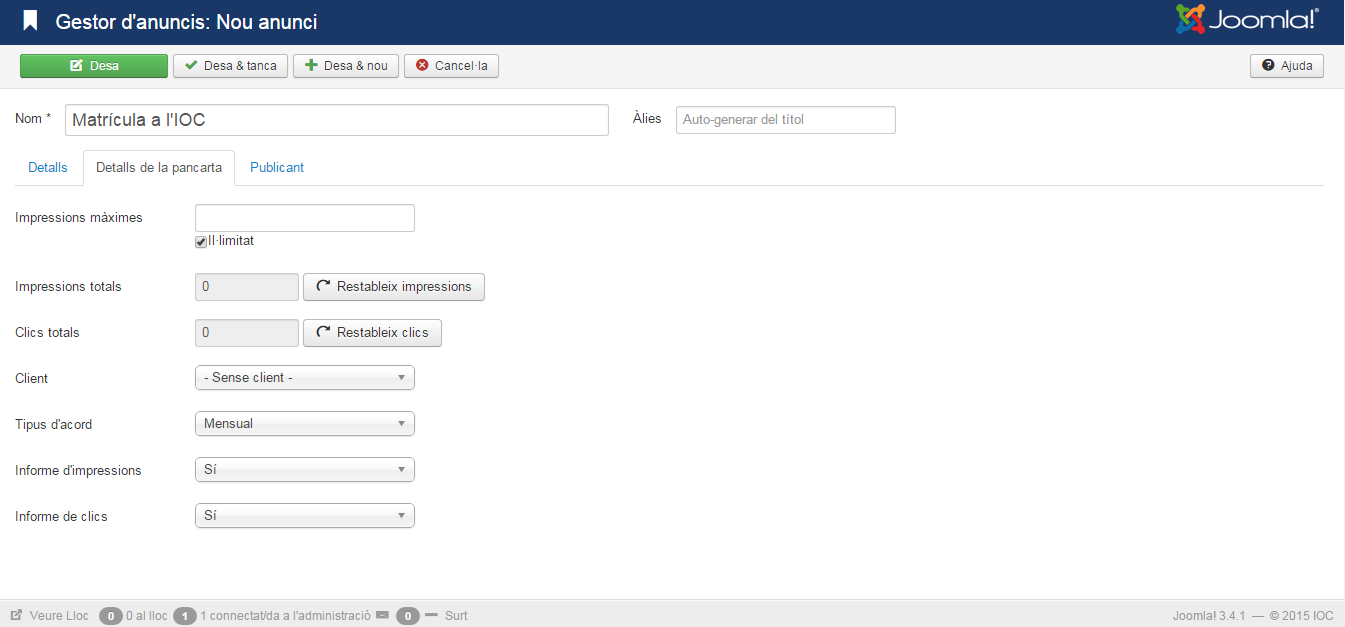The image size is (1345, 627).
Task: Uncheck the Il·limitat checkbox
Action: [x=201, y=242]
